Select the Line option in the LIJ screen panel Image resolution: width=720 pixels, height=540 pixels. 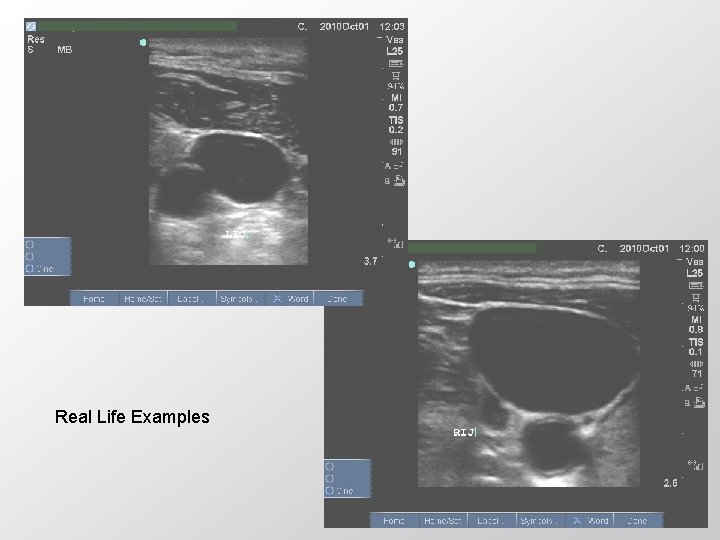40,269
